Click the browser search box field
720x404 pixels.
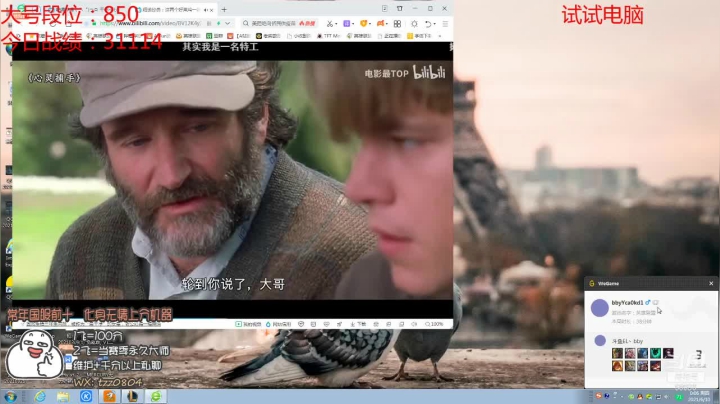tap(279, 23)
